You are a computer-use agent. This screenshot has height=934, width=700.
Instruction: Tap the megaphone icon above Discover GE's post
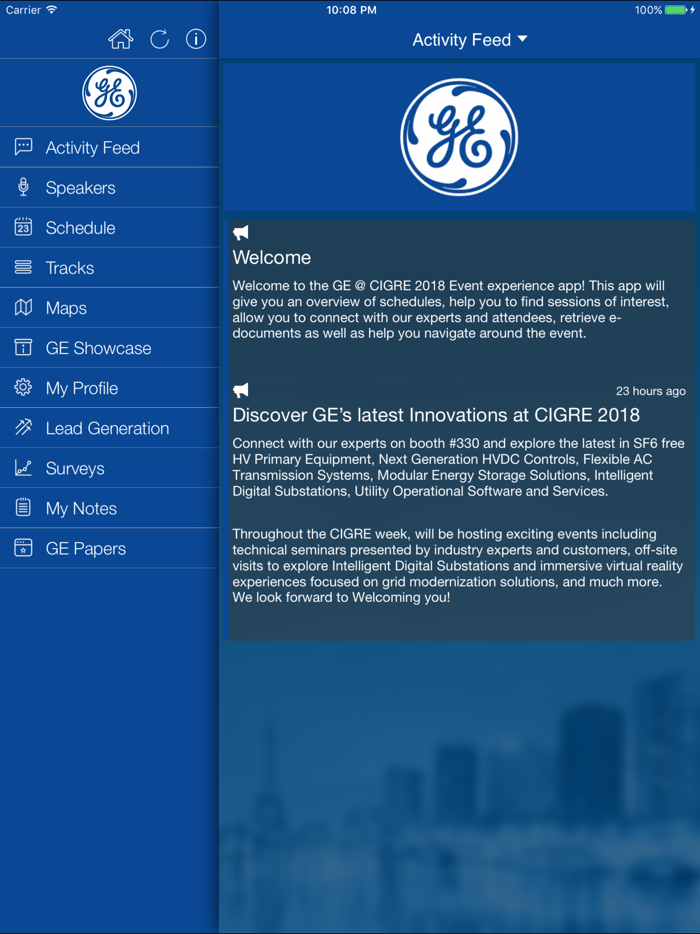241,390
